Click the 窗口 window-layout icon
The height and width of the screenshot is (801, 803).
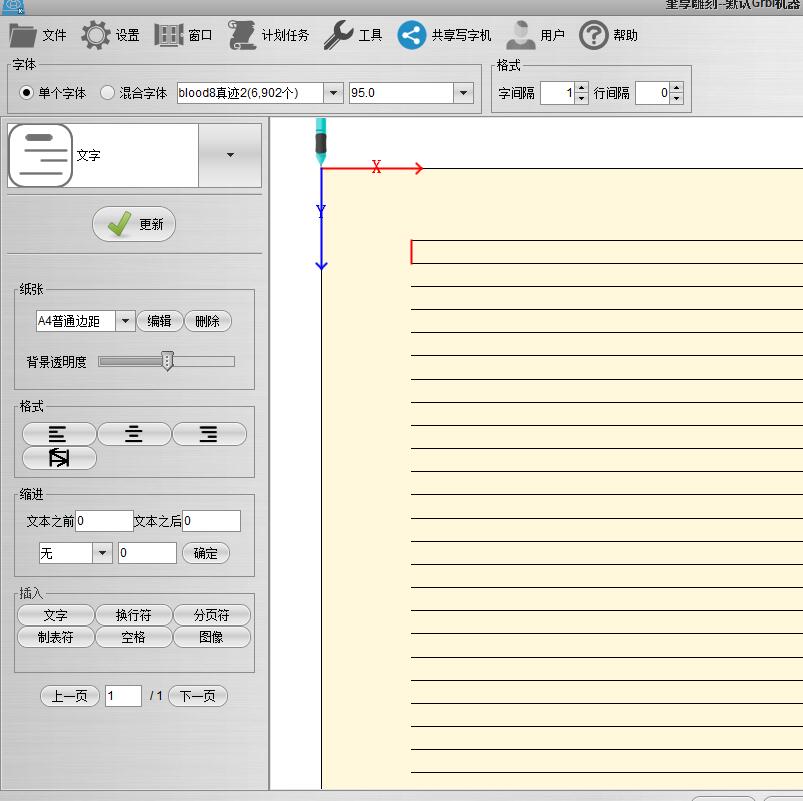(x=168, y=35)
